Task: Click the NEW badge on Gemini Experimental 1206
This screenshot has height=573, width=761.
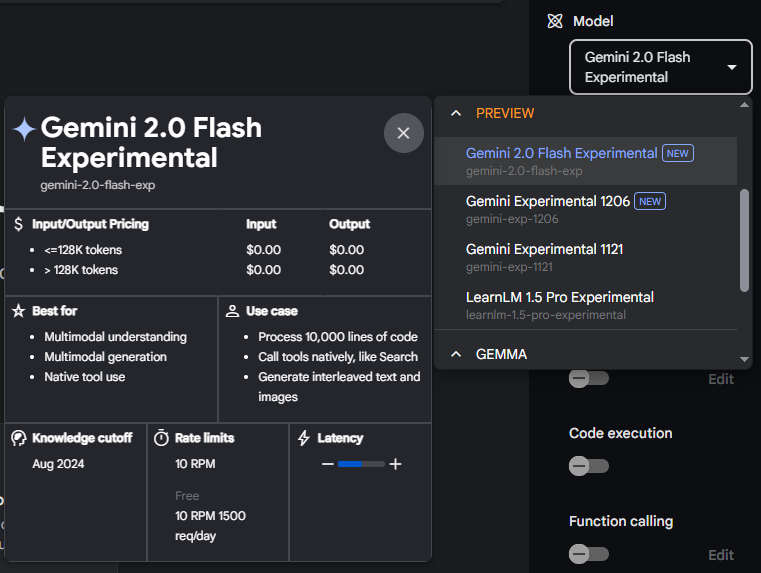Action: point(650,201)
